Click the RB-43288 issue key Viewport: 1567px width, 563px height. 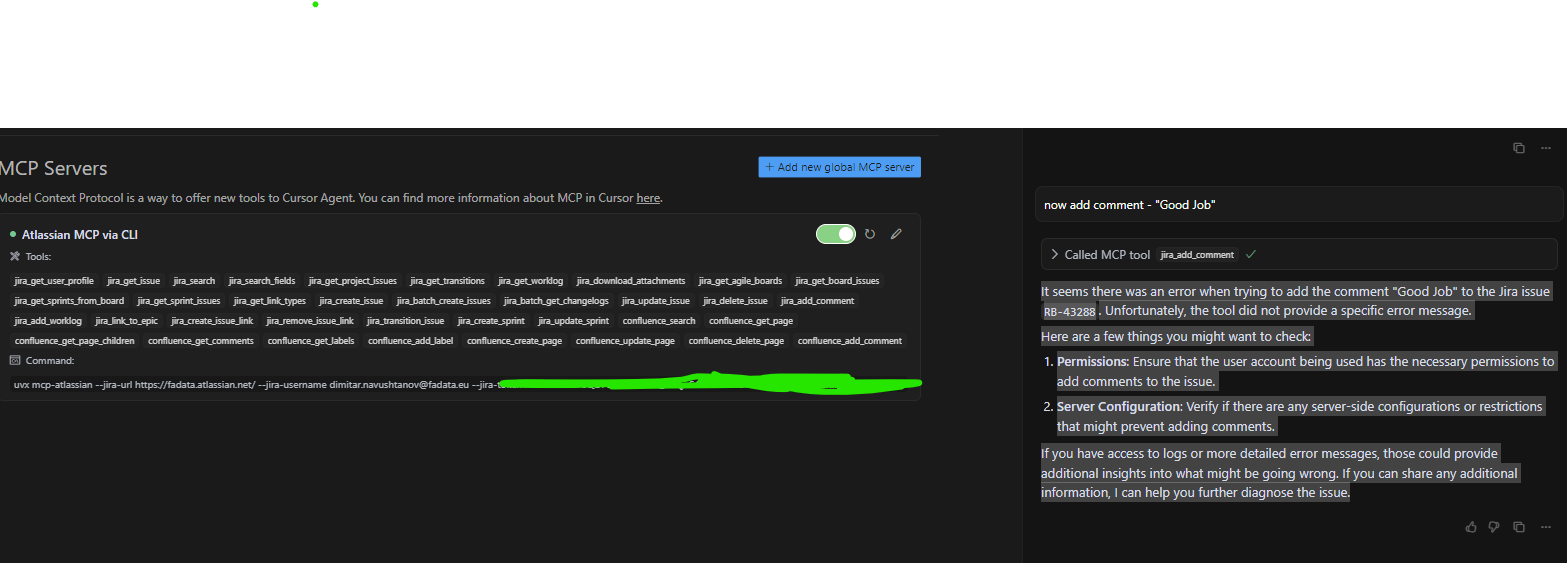click(1069, 311)
